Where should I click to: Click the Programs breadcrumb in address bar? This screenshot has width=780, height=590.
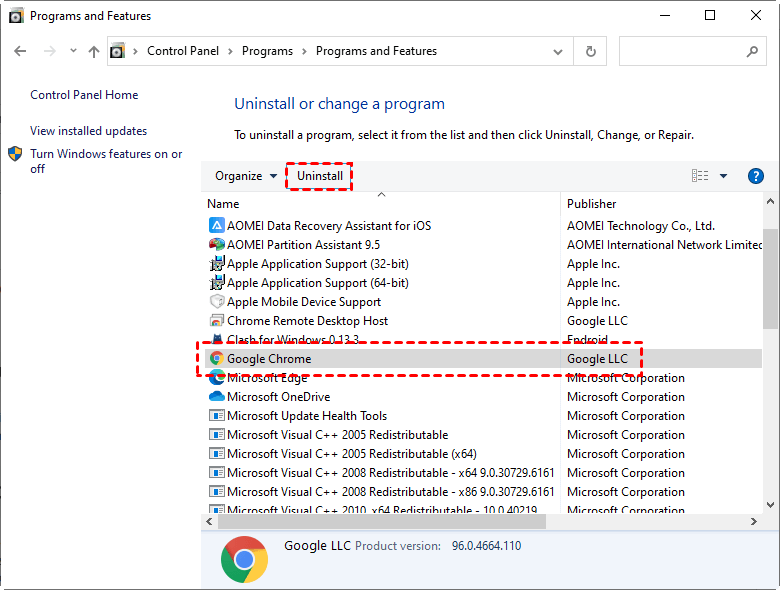pyautogui.click(x=267, y=51)
